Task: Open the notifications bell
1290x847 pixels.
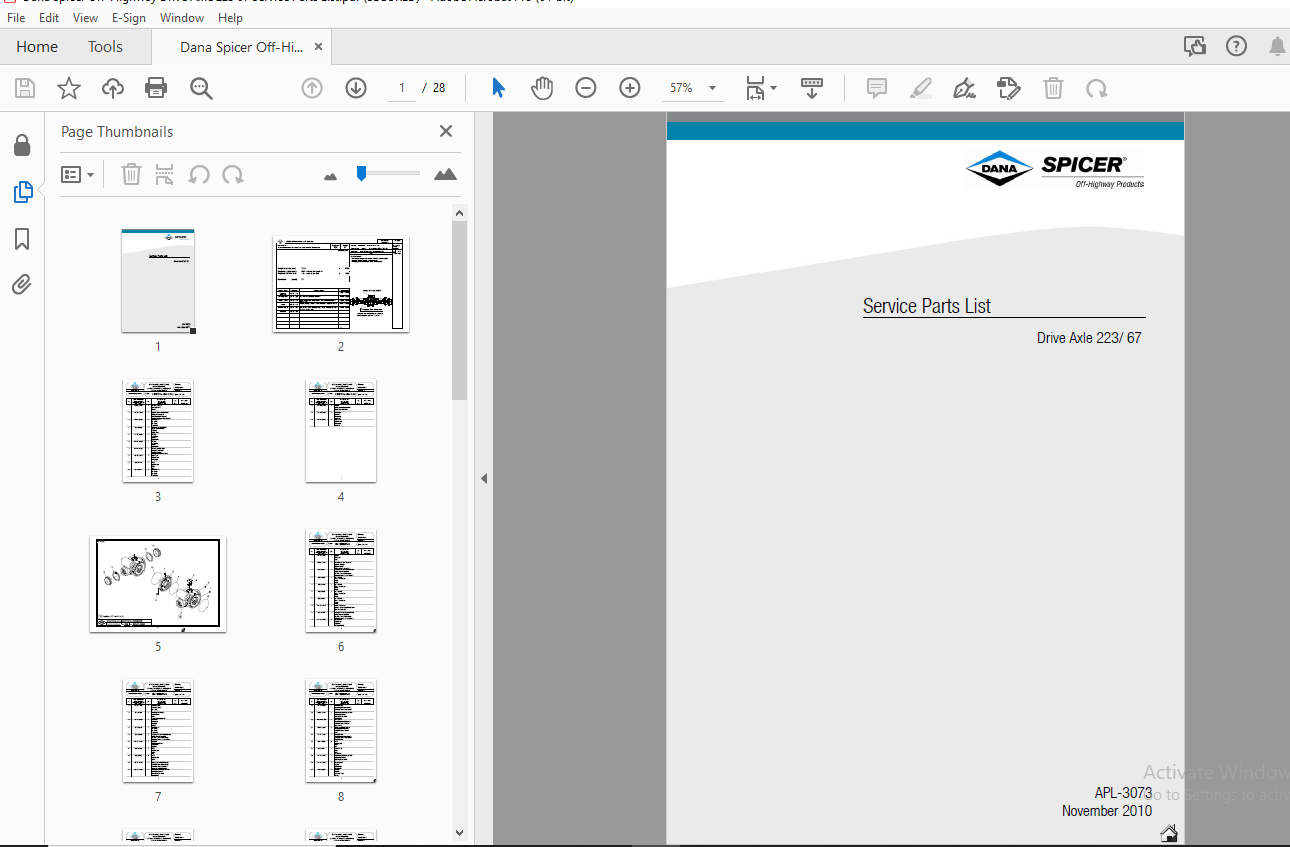Action: (x=1277, y=46)
